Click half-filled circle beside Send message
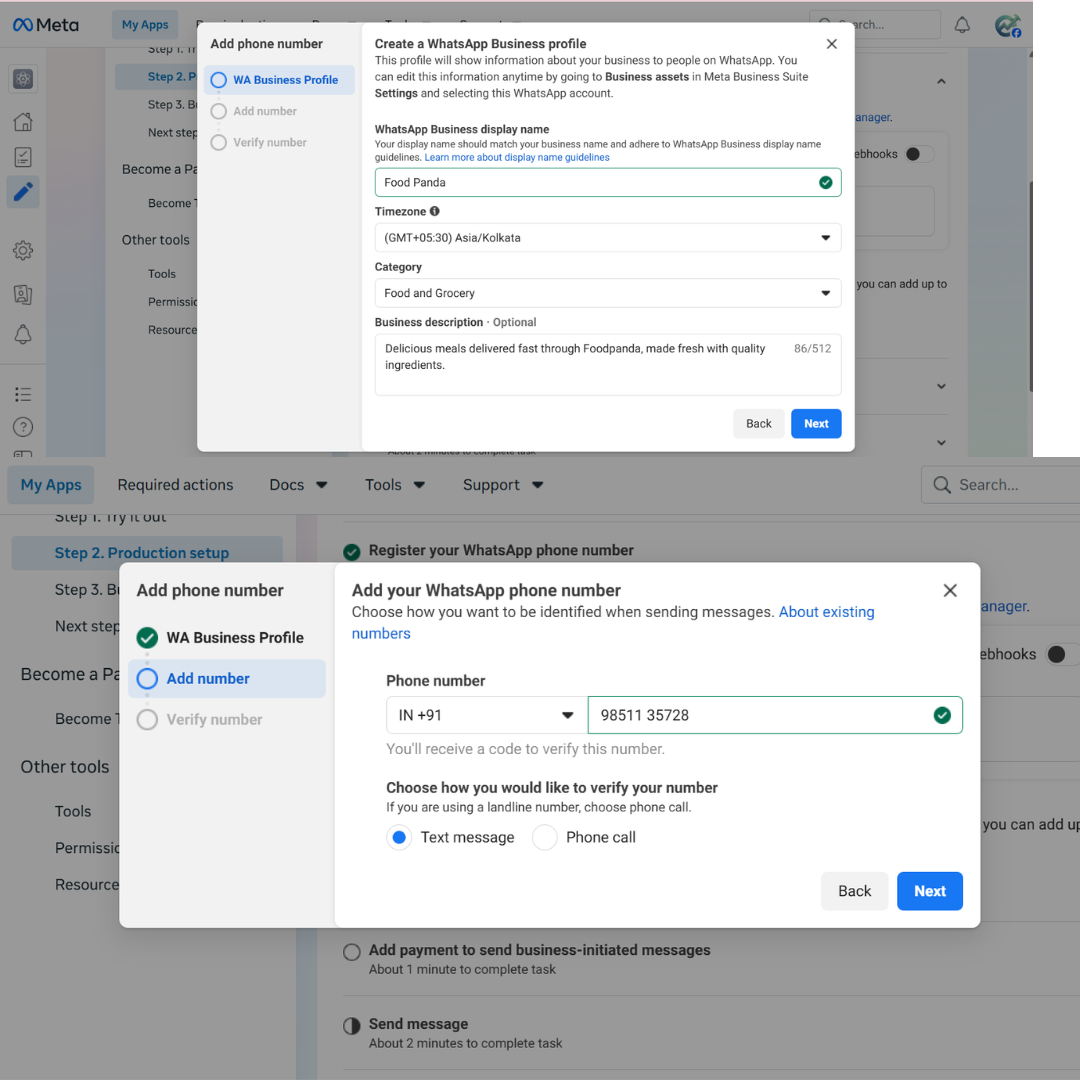Screen dimensions: 1080x1080 coord(352,1026)
